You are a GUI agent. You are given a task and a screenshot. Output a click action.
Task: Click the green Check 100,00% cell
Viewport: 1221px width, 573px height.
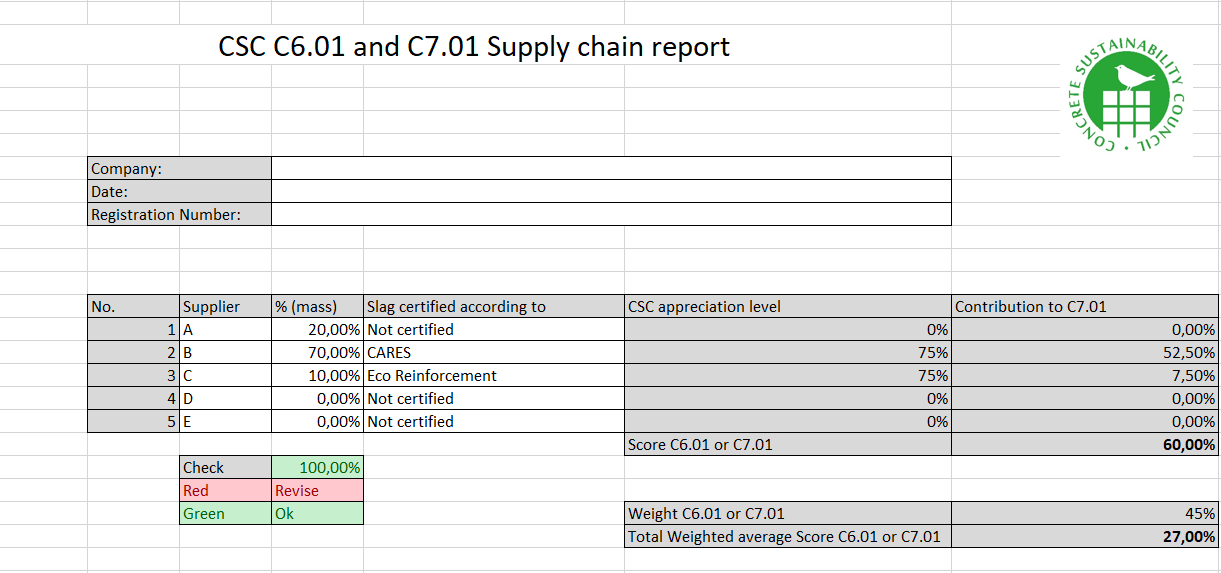coord(317,468)
